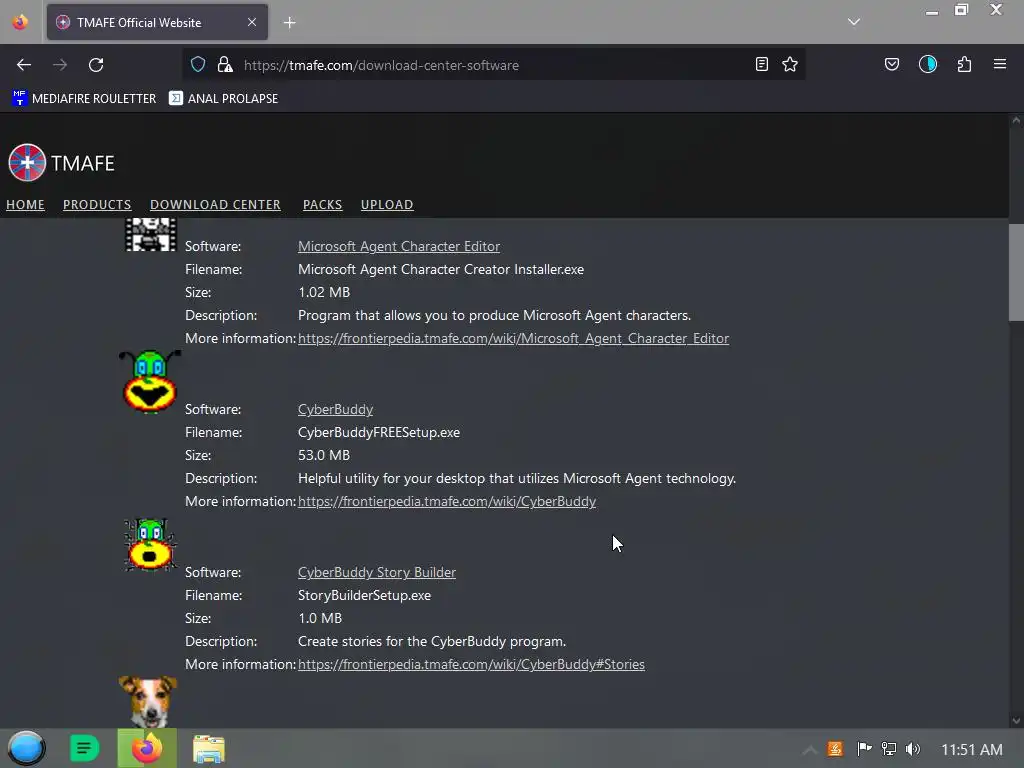The image size is (1024, 768).
Task: Open the UPLOAD navigation item
Action: click(x=387, y=204)
